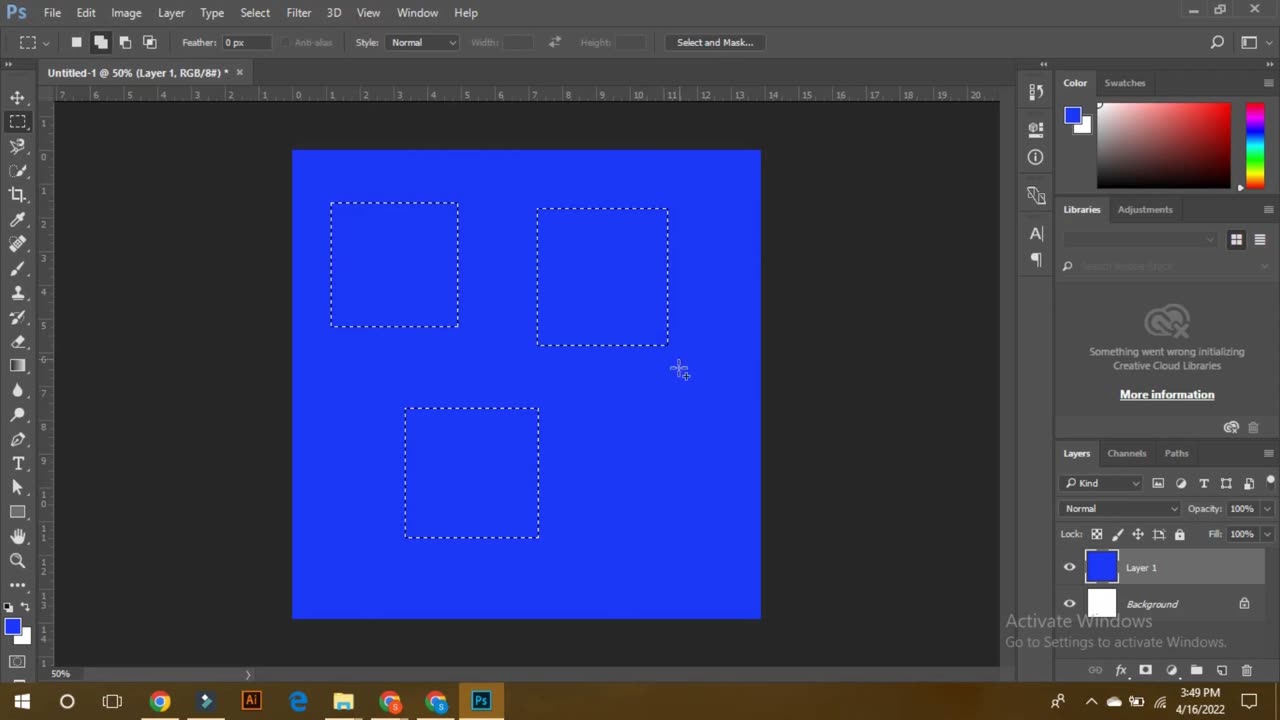Select the Quick Selection tool
The height and width of the screenshot is (720, 1280).
point(18,171)
